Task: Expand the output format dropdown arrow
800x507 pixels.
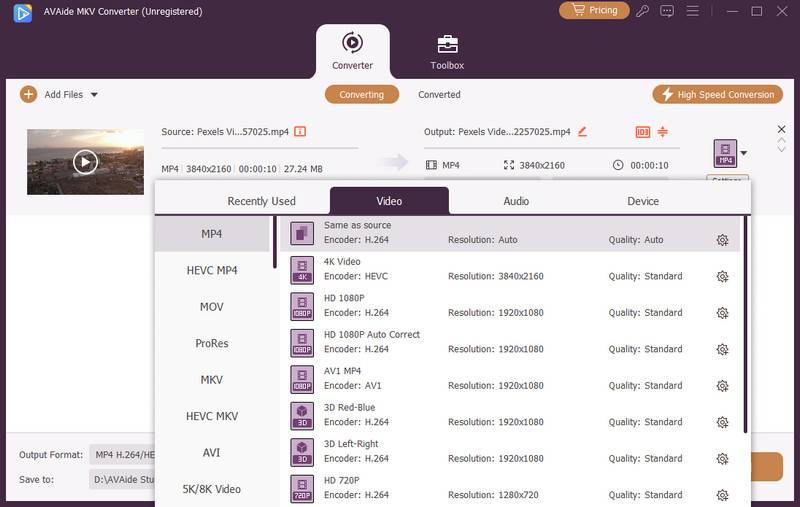Action: pyautogui.click(x=744, y=153)
